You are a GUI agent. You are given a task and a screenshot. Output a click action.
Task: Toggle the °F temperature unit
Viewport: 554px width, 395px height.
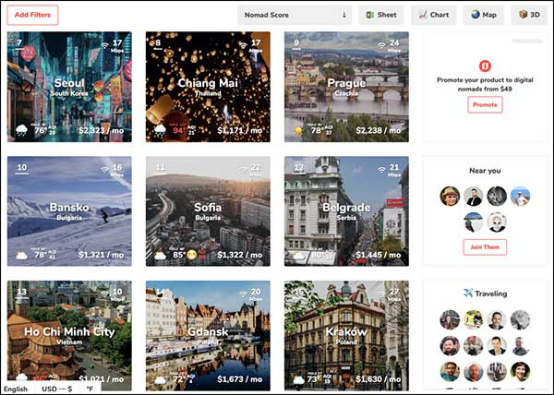tap(90, 389)
